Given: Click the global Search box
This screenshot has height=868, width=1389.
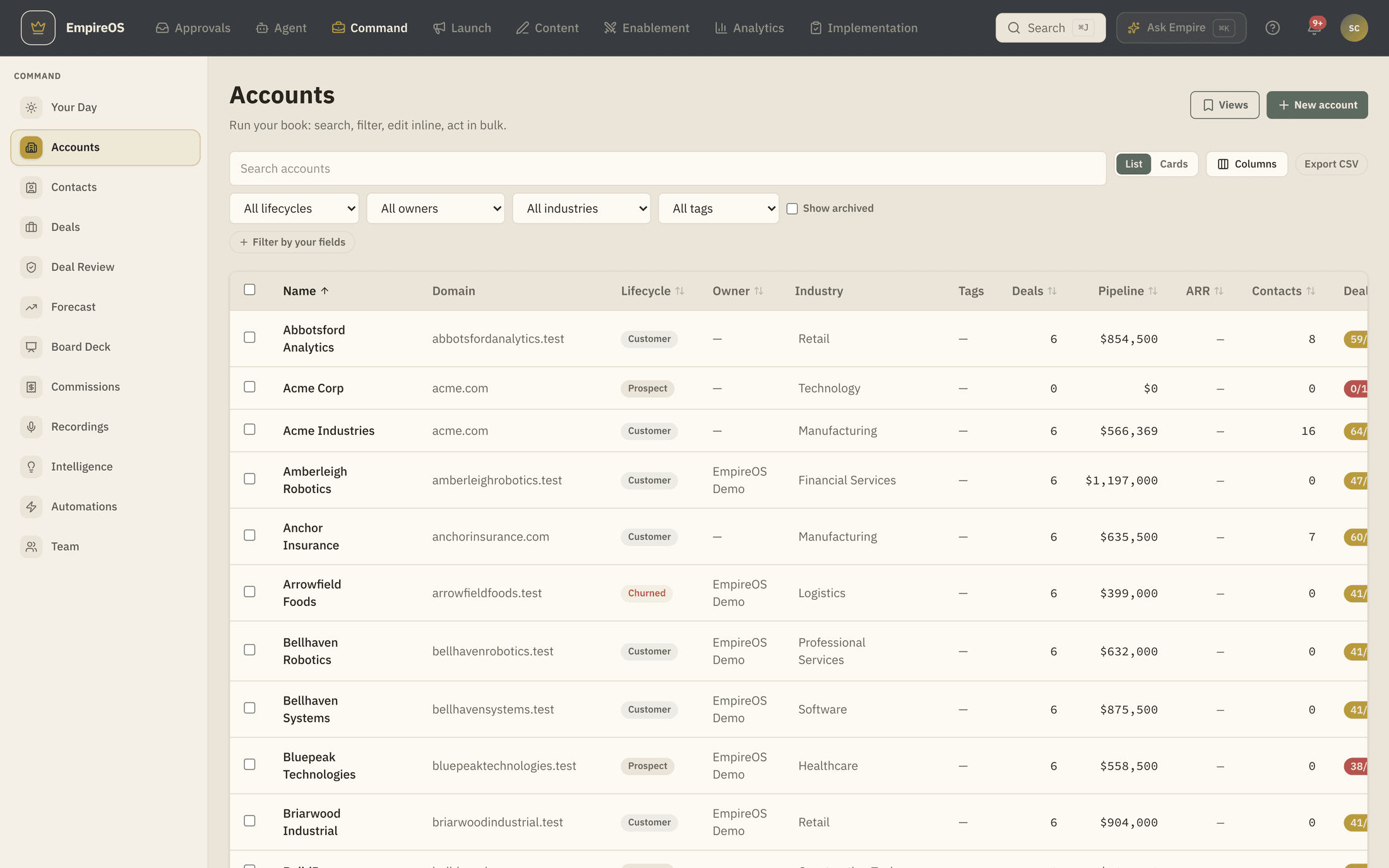Looking at the screenshot, I should [1051, 28].
